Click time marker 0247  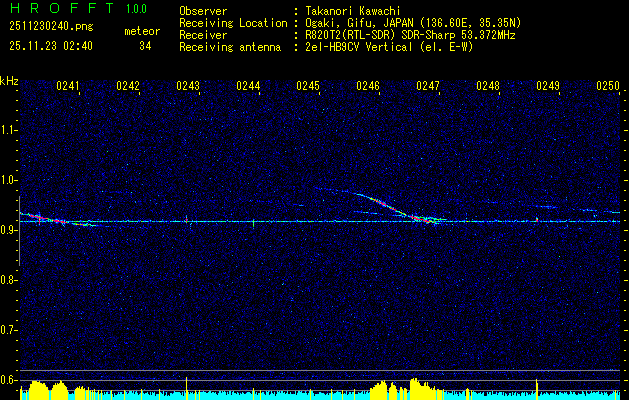[x=428, y=85]
